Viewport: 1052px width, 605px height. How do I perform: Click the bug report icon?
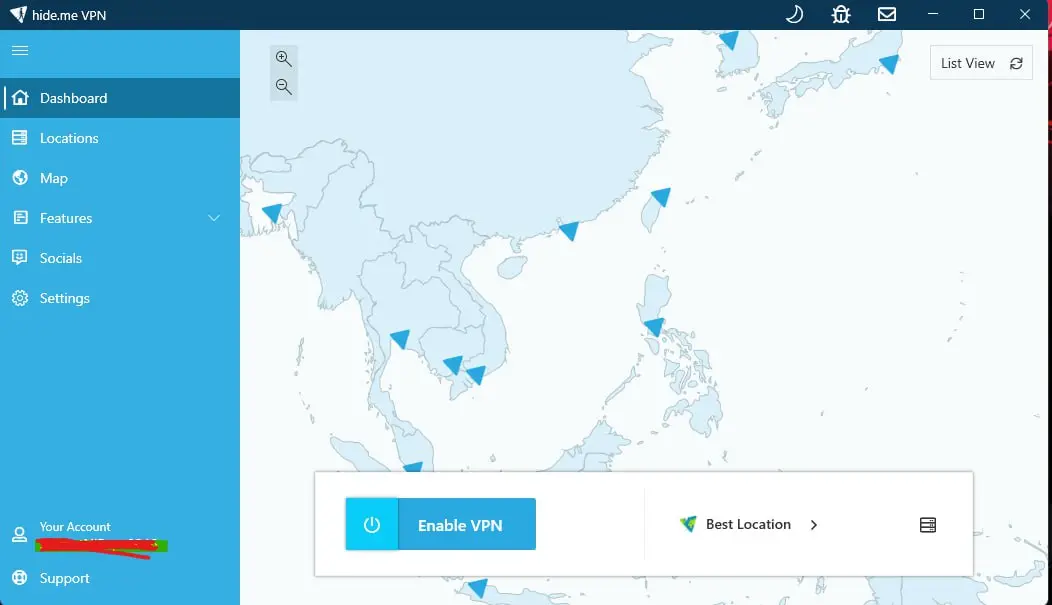click(841, 14)
